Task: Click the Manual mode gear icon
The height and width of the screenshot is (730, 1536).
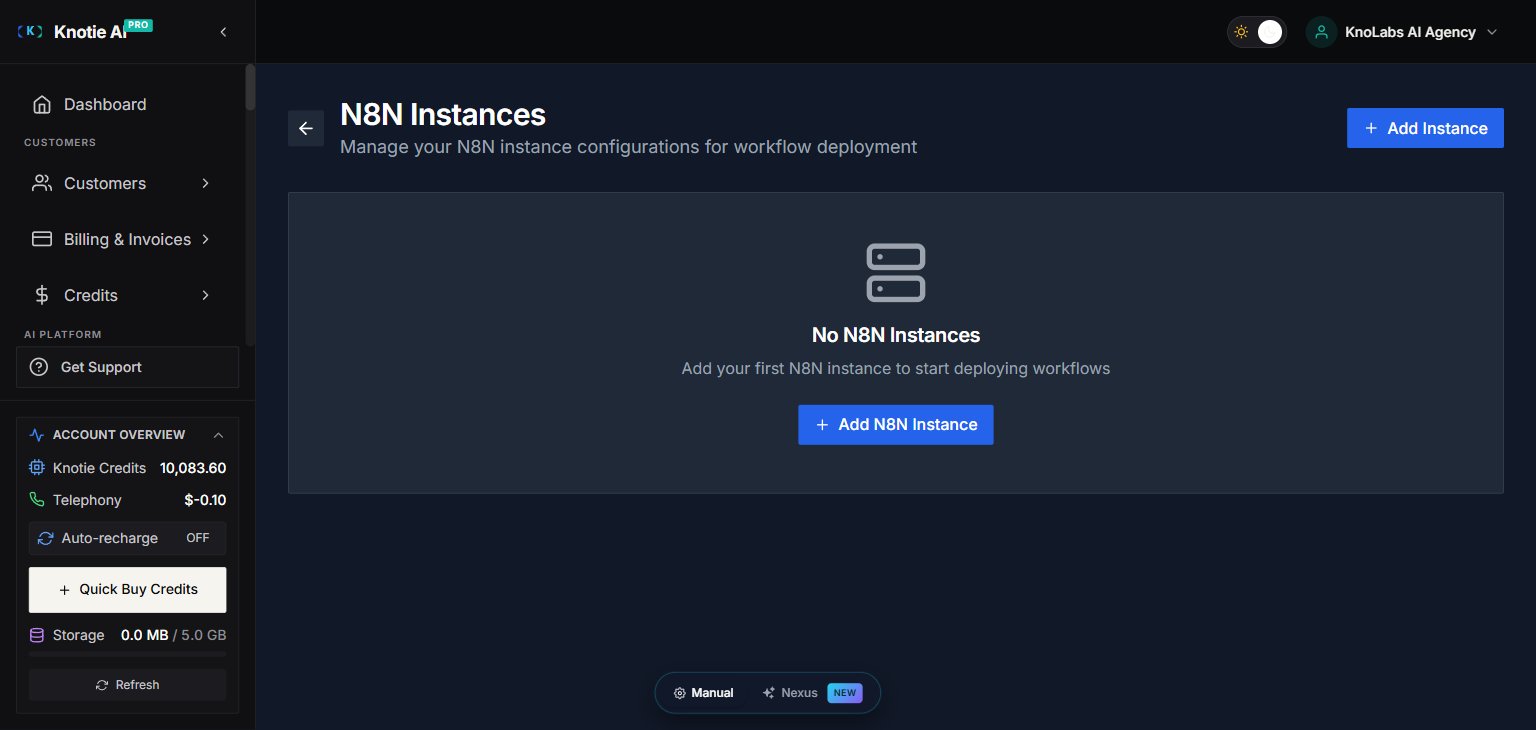Action: pos(679,693)
